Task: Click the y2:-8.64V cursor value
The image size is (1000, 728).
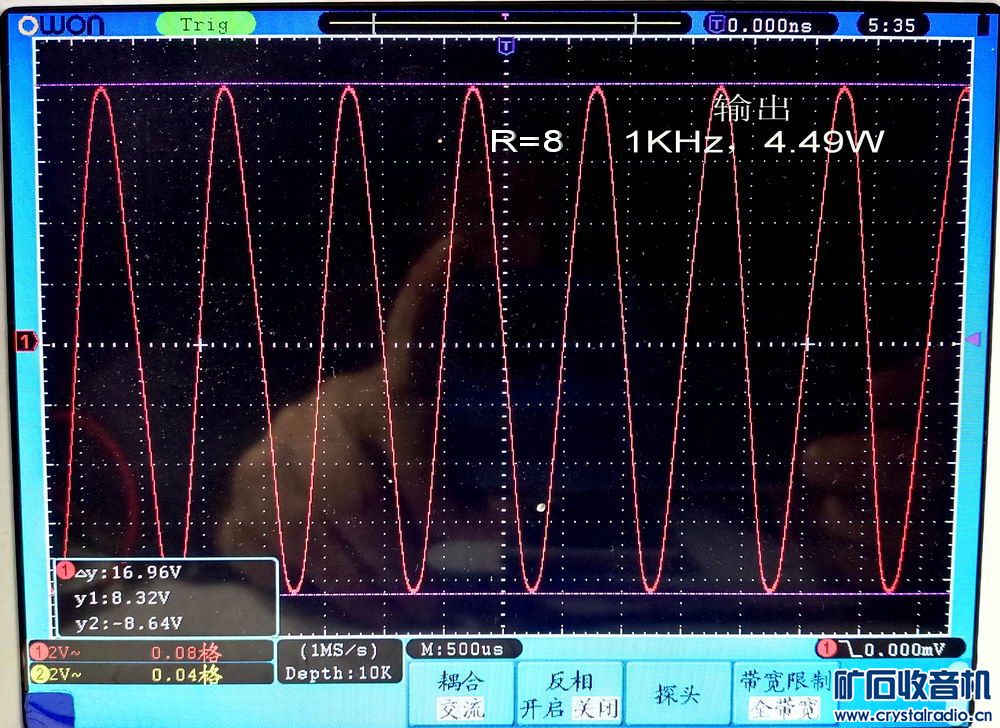Action: [x=128, y=623]
